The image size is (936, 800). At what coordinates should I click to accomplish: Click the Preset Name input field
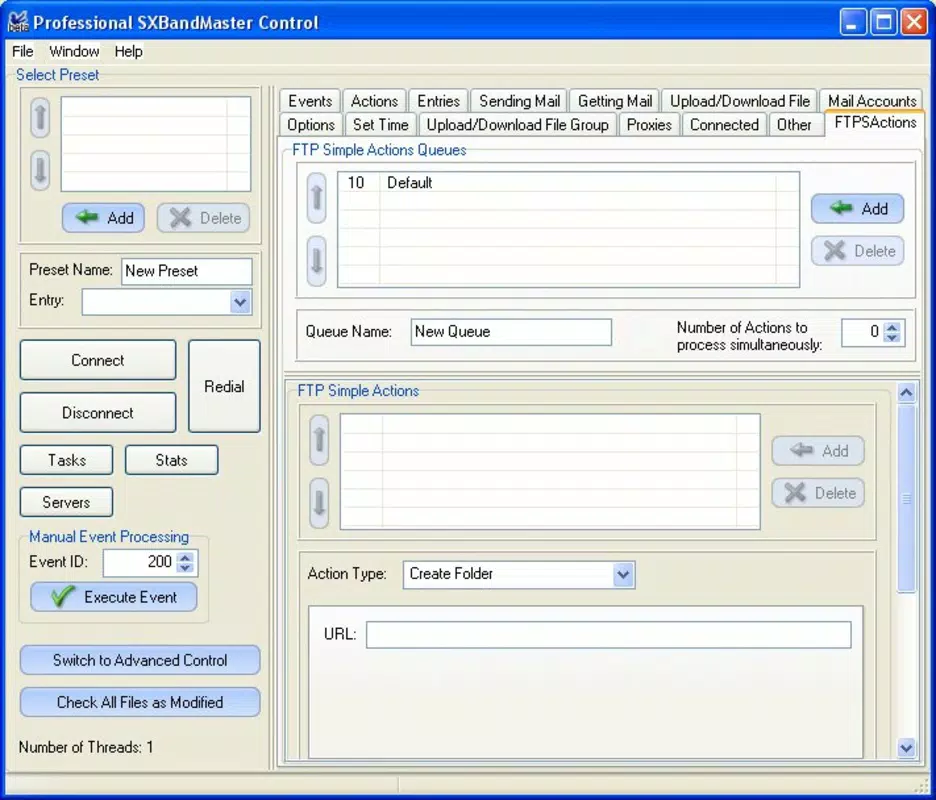[x=187, y=271]
